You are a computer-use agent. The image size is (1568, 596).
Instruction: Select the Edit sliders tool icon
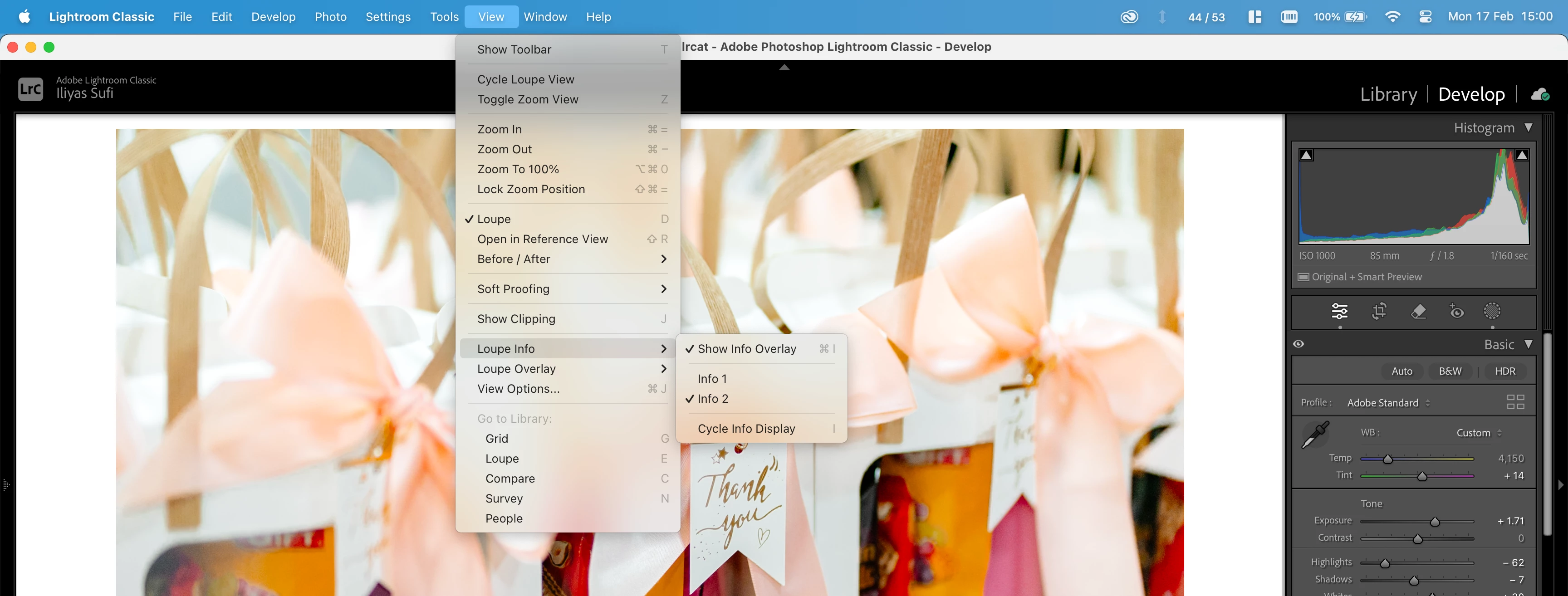[x=1339, y=312]
